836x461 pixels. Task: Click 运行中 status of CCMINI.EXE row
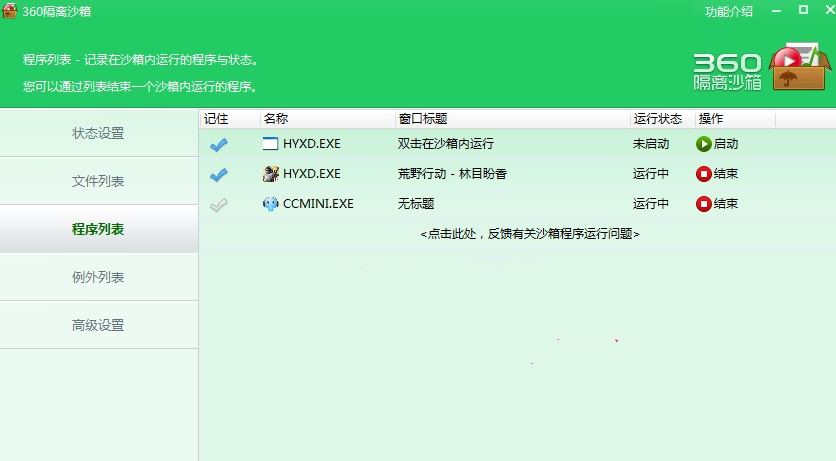(x=650, y=204)
